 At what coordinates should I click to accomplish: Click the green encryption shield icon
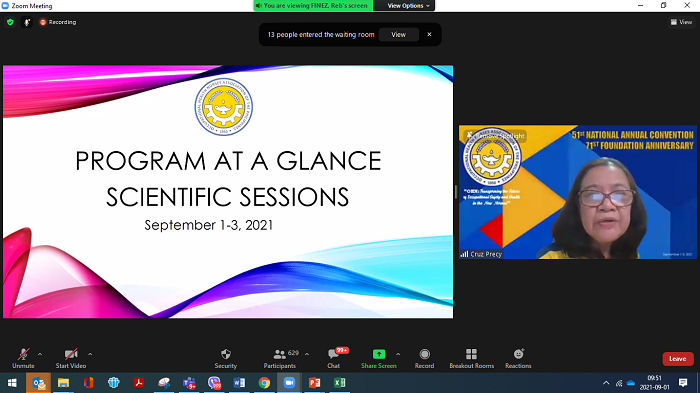(10, 22)
